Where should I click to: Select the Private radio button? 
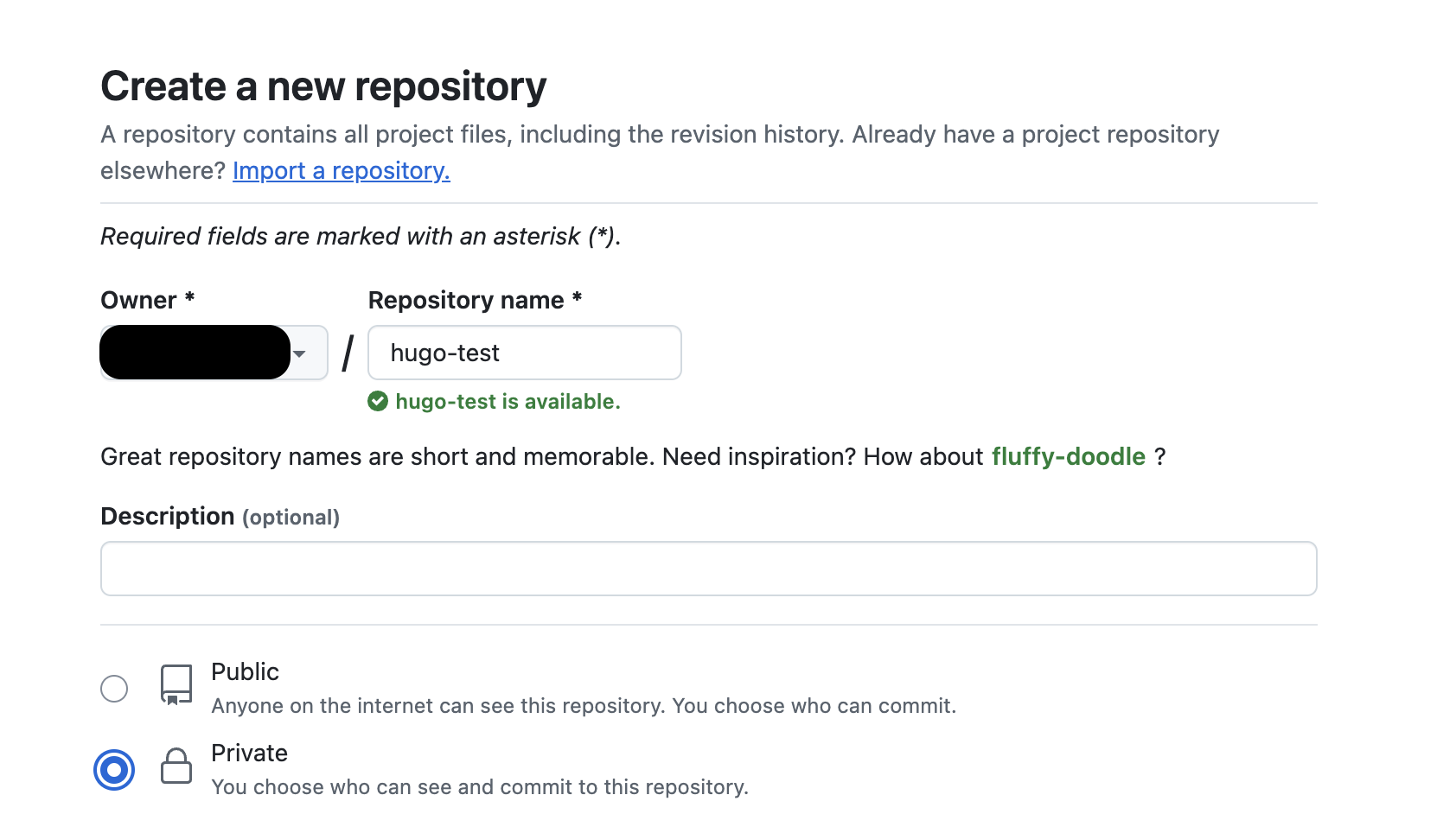[x=114, y=770]
